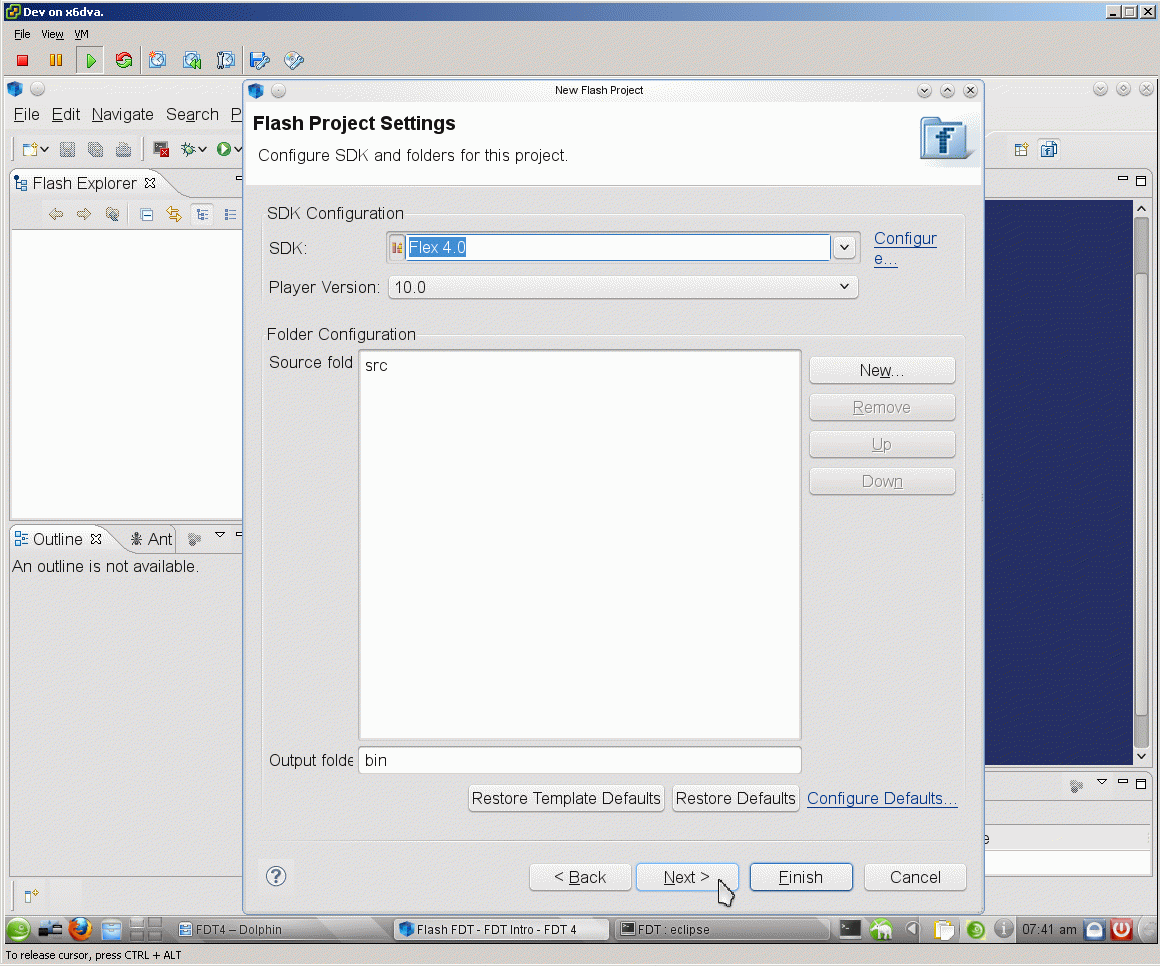Click the Print icon in Eclipse toolbar
This screenshot has height=966, width=1160.
coord(124,149)
